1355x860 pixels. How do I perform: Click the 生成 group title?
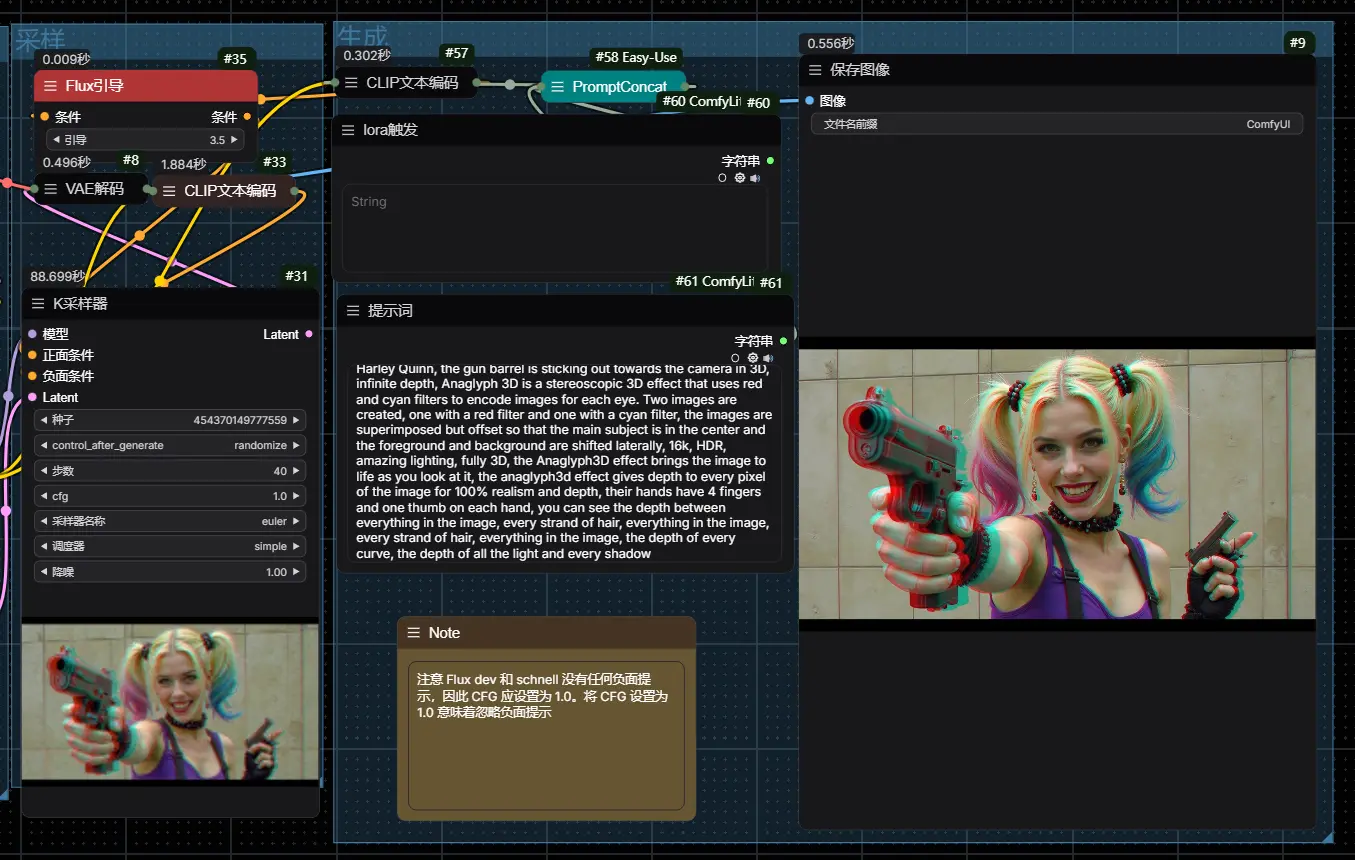tap(362, 39)
